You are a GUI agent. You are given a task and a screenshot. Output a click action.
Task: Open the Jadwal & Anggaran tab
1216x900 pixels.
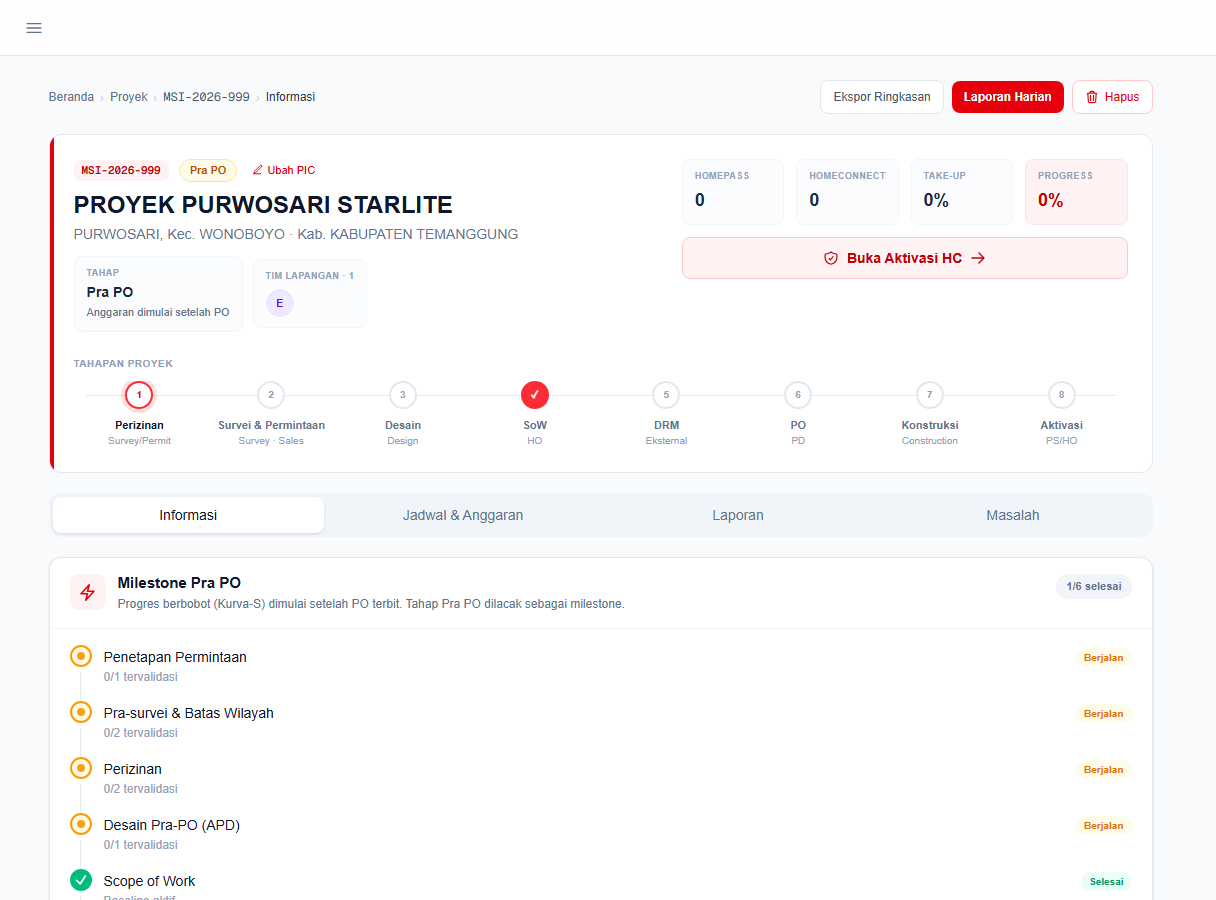click(463, 515)
